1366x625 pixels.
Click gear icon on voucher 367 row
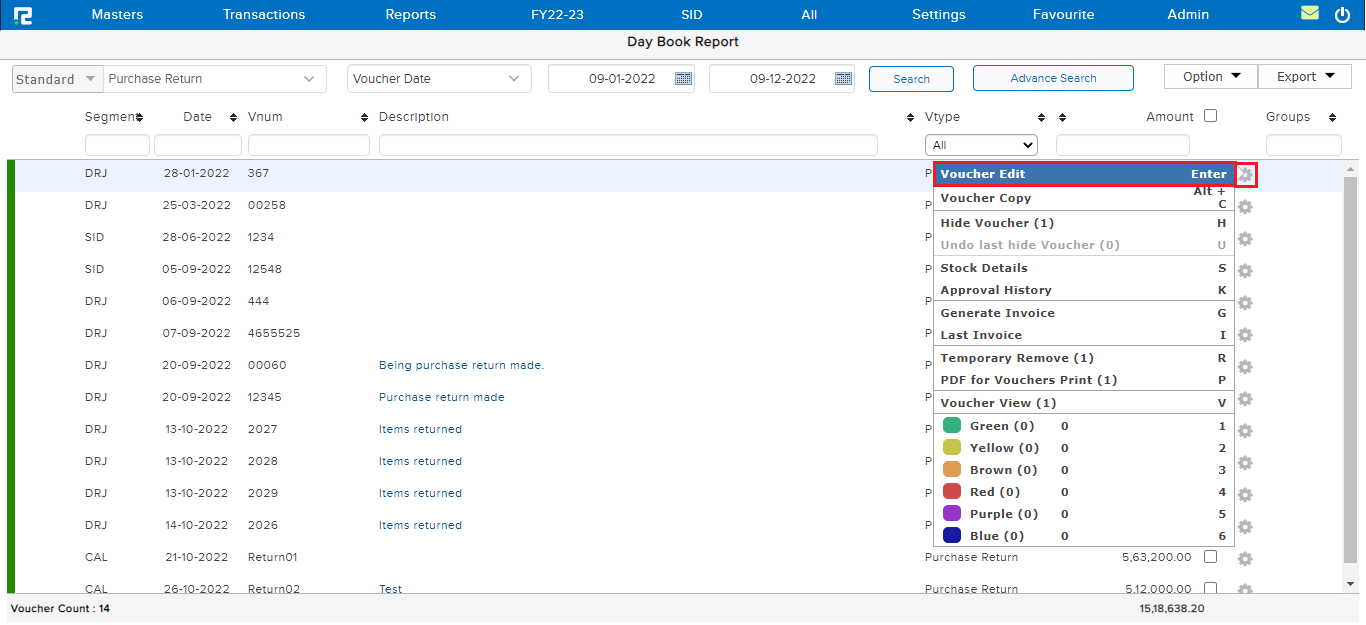(1246, 175)
